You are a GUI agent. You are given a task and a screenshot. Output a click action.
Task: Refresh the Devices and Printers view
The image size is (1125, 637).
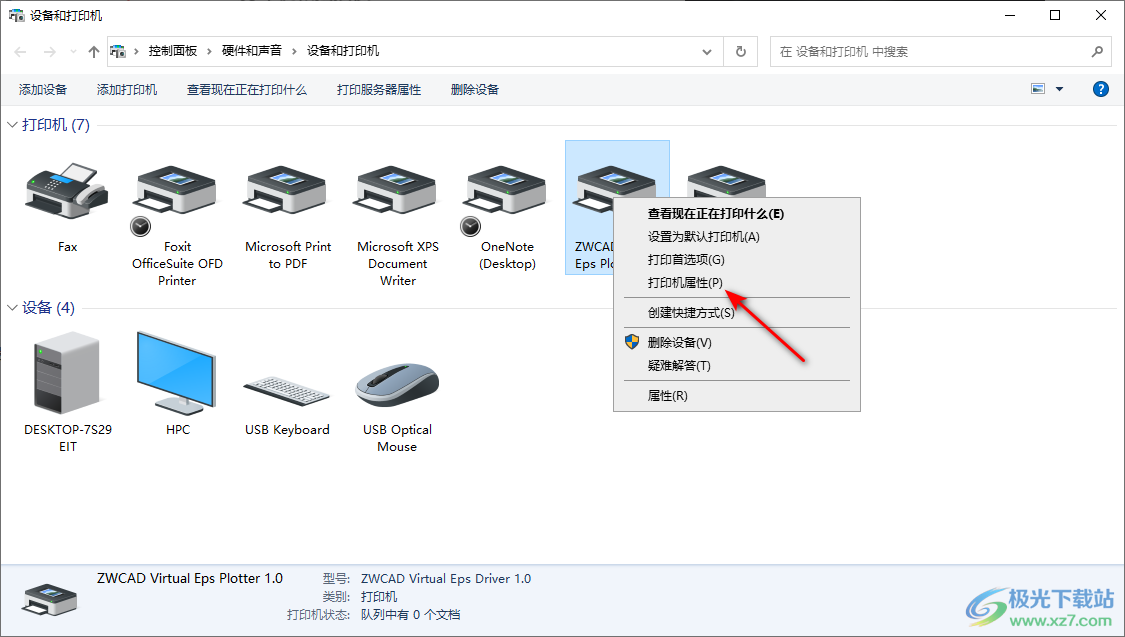coord(740,52)
